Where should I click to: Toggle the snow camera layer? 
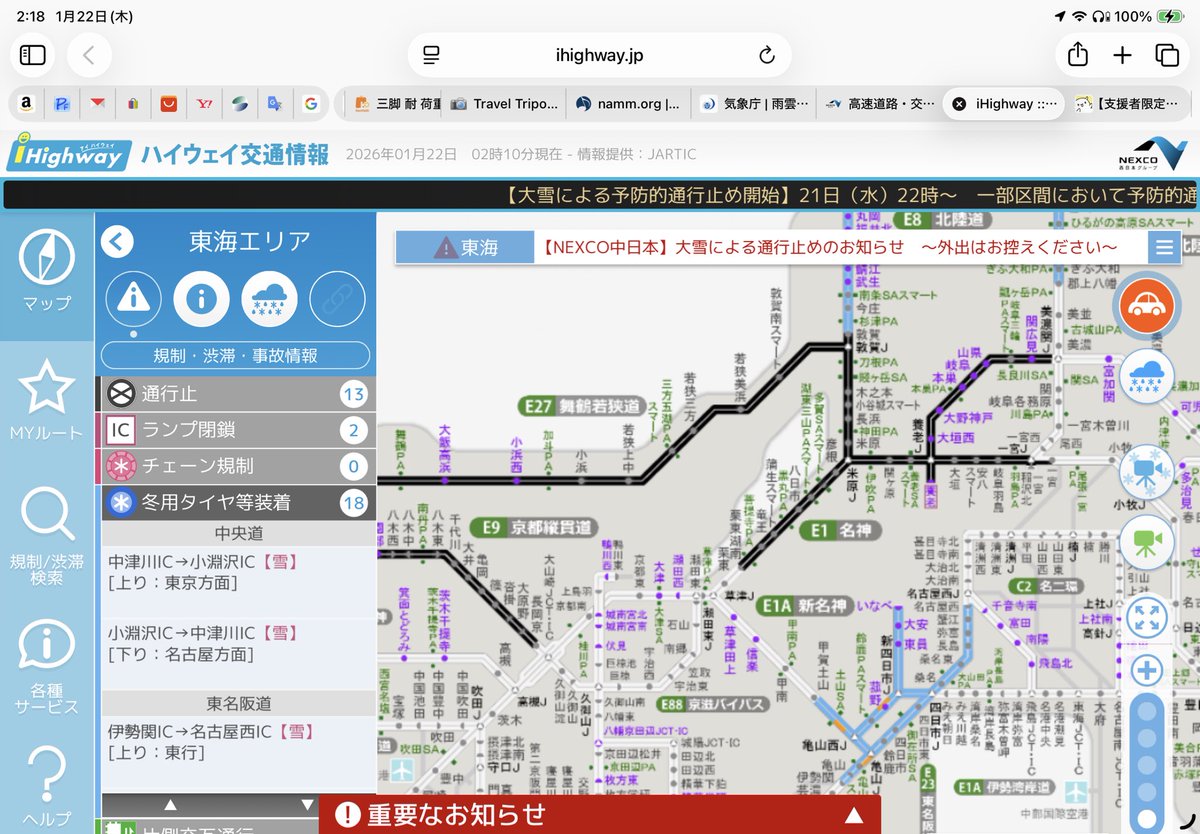click(x=1146, y=472)
